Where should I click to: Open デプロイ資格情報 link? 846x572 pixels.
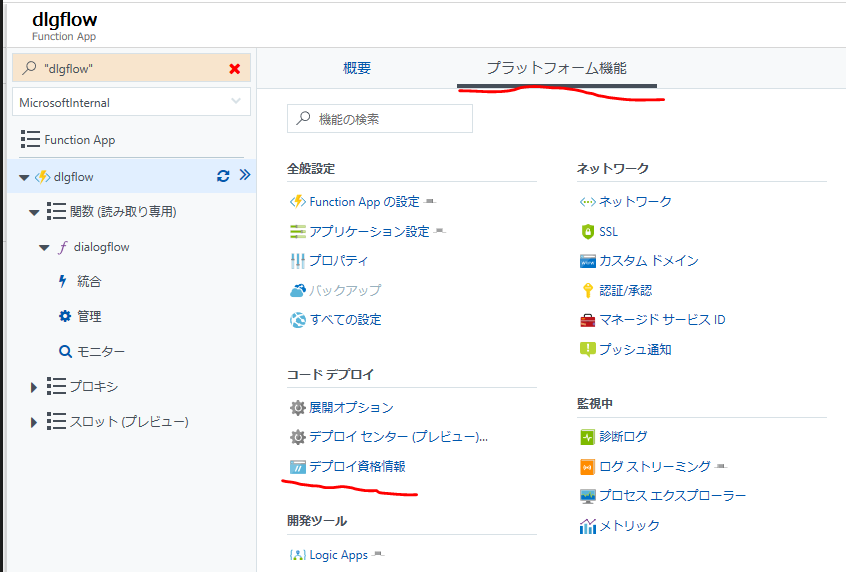tap(357, 466)
